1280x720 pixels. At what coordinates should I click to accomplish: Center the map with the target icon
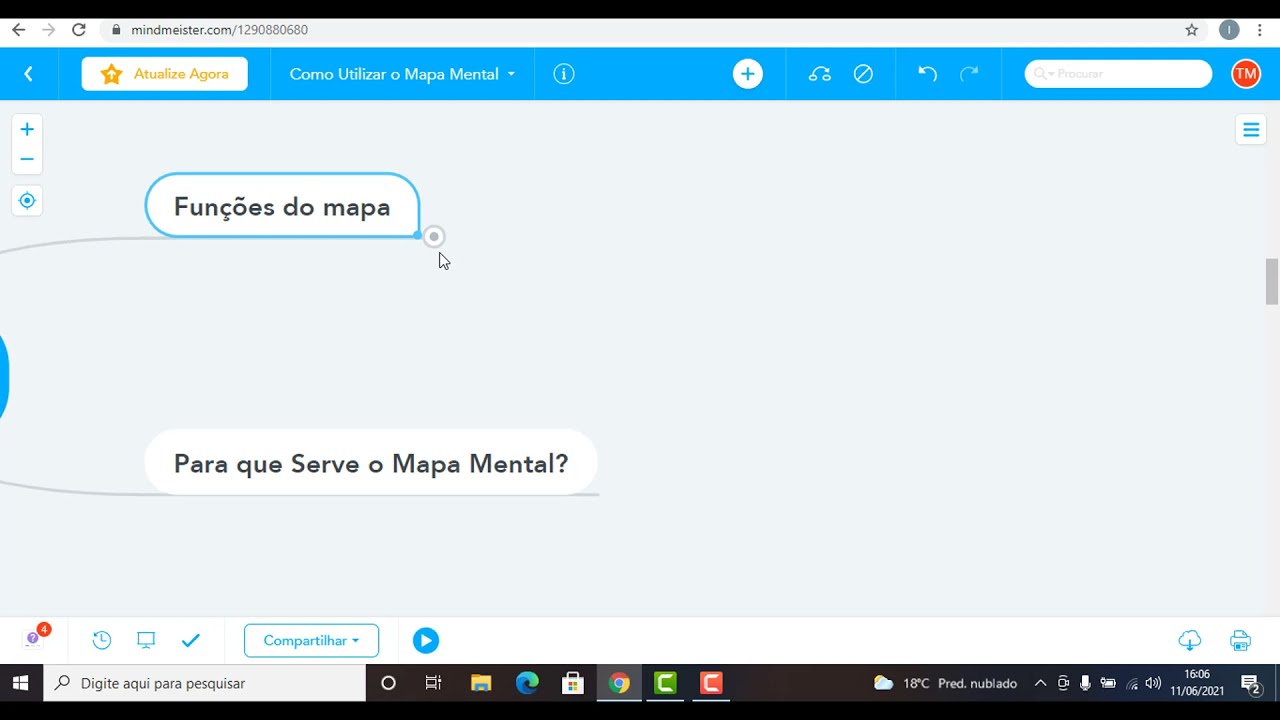click(x=27, y=200)
